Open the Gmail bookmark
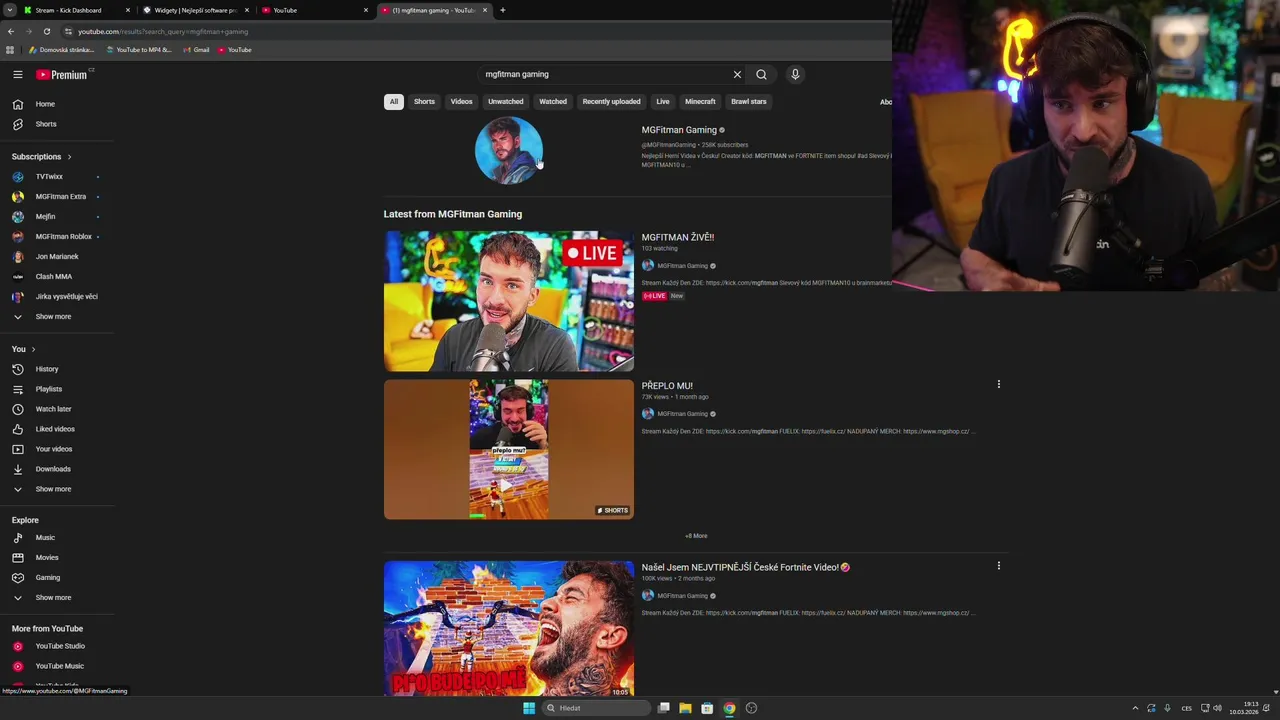1280x720 pixels. pyautogui.click(x=195, y=50)
